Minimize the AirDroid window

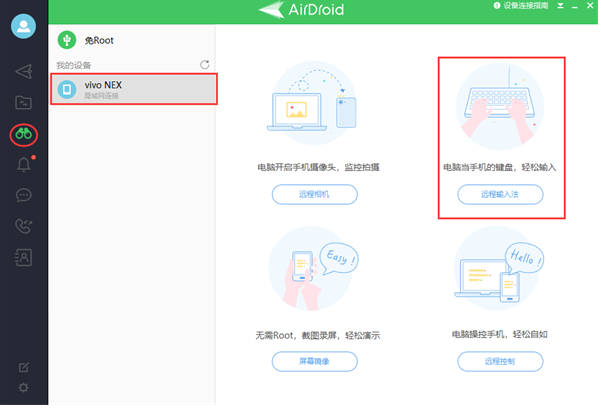pyautogui.click(x=575, y=7)
